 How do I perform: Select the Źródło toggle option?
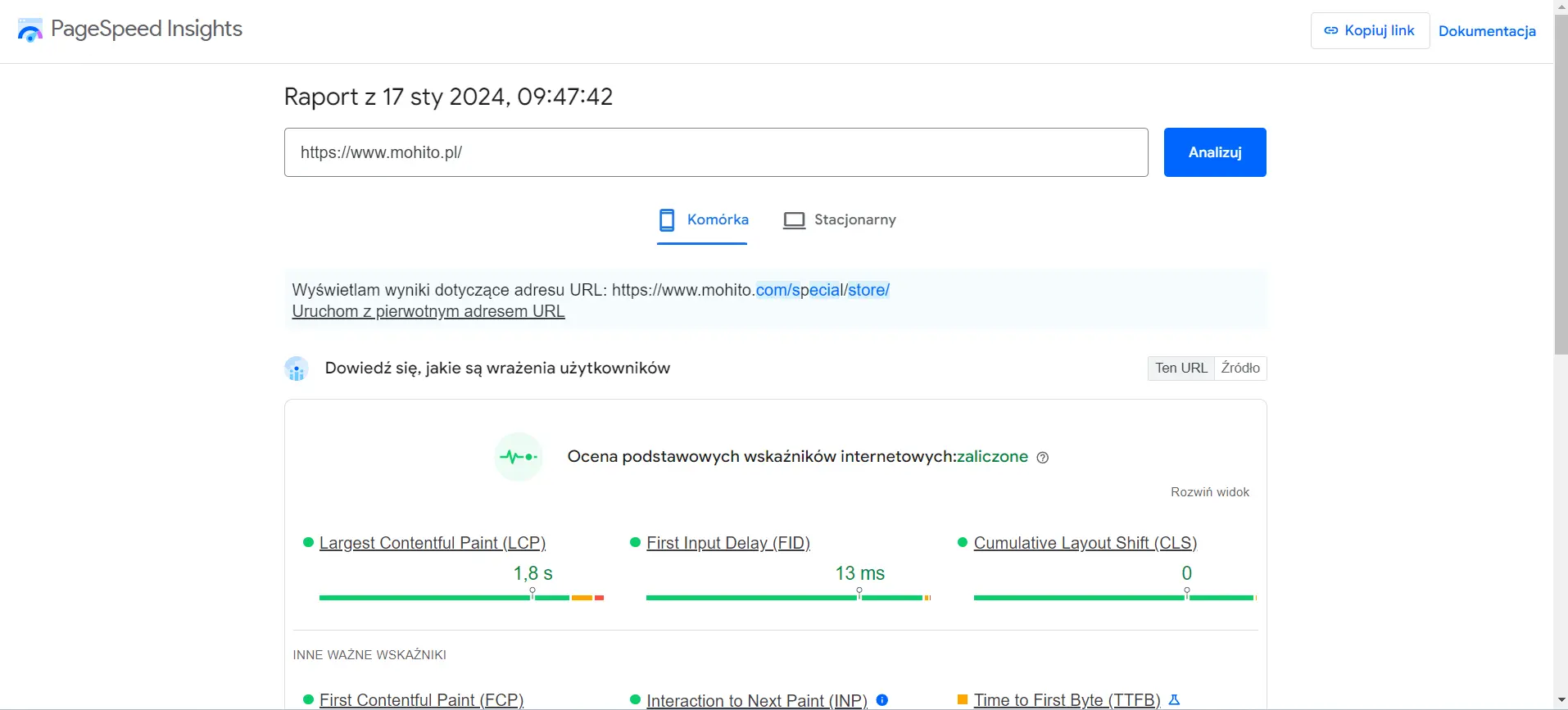[1240, 369]
